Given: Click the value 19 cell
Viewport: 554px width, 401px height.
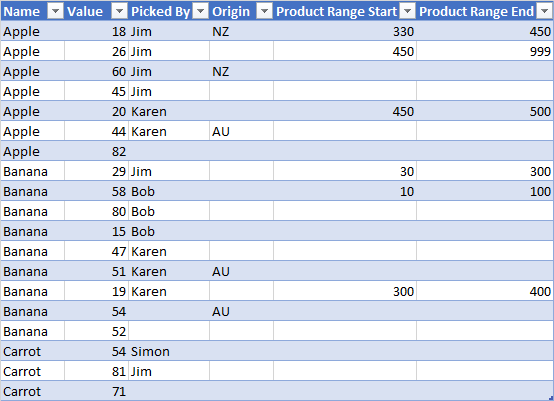Looking at the screenshot, I should (x=96, y=291).
